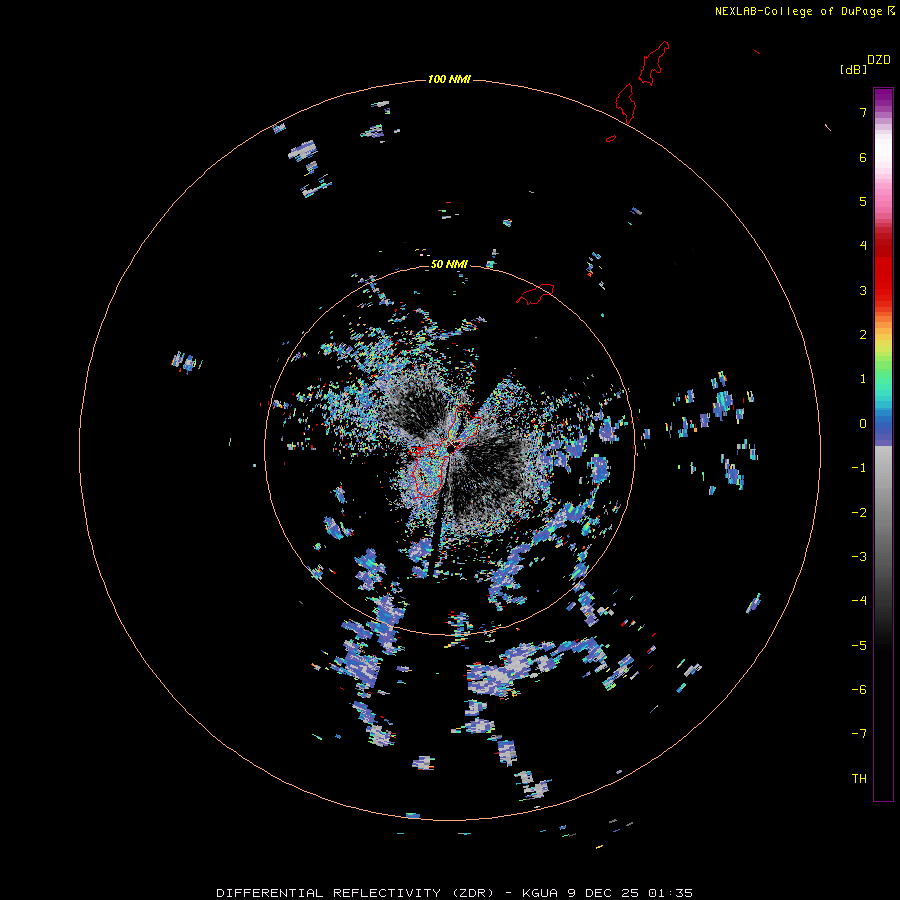Click the -6 tick label on color scale
The width and height of the screenshot is (900, 900).
point(859,690)
